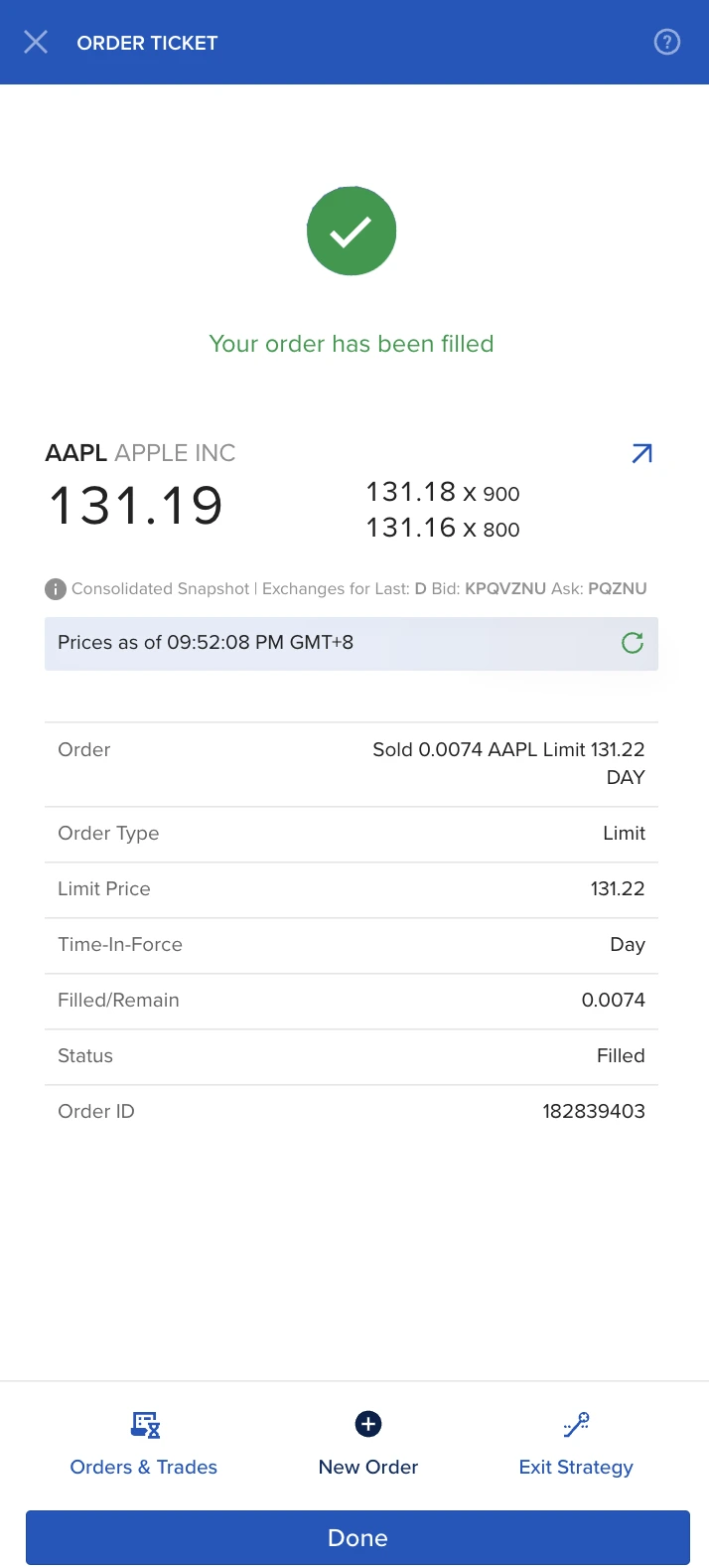The height and width of the screenshot is (1568, 709).
Task: Tap the Limit Price row label
Action: point(104,889)
